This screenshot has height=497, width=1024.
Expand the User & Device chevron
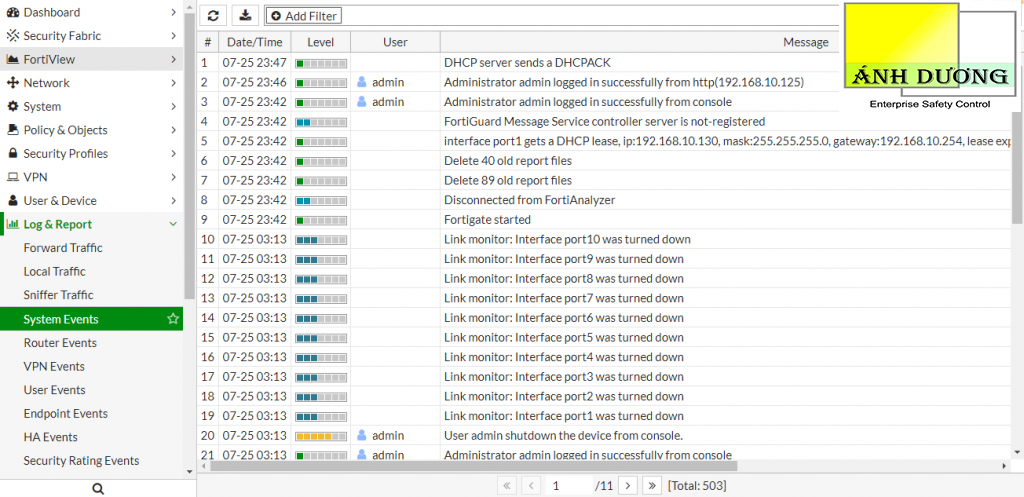173,200
